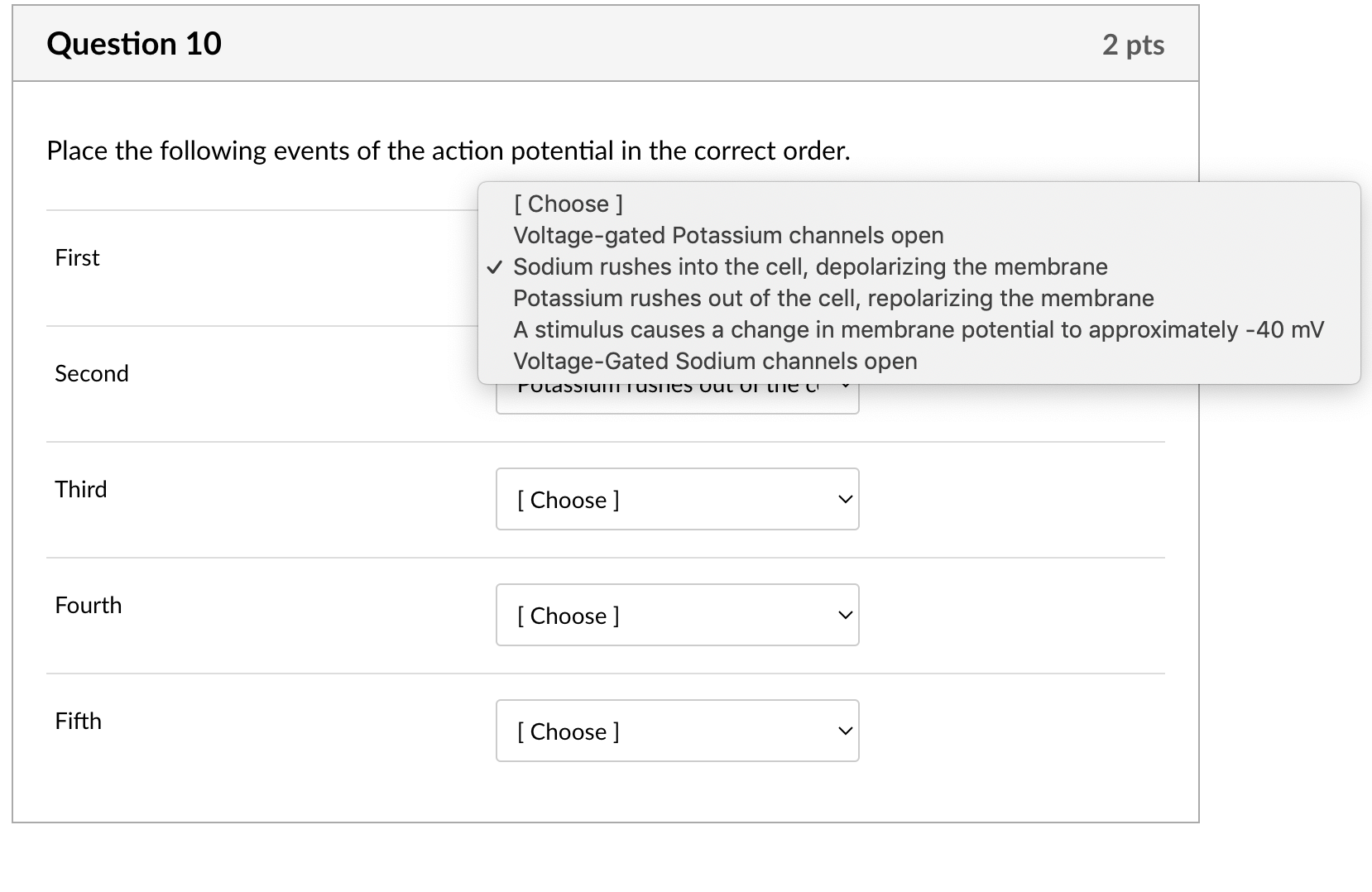Open the Fourth dropdown menu
1372x892 pixels.
pos(677,615)
